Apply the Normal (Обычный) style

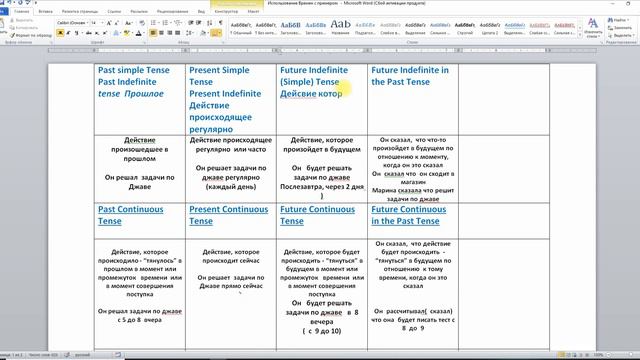241,28
